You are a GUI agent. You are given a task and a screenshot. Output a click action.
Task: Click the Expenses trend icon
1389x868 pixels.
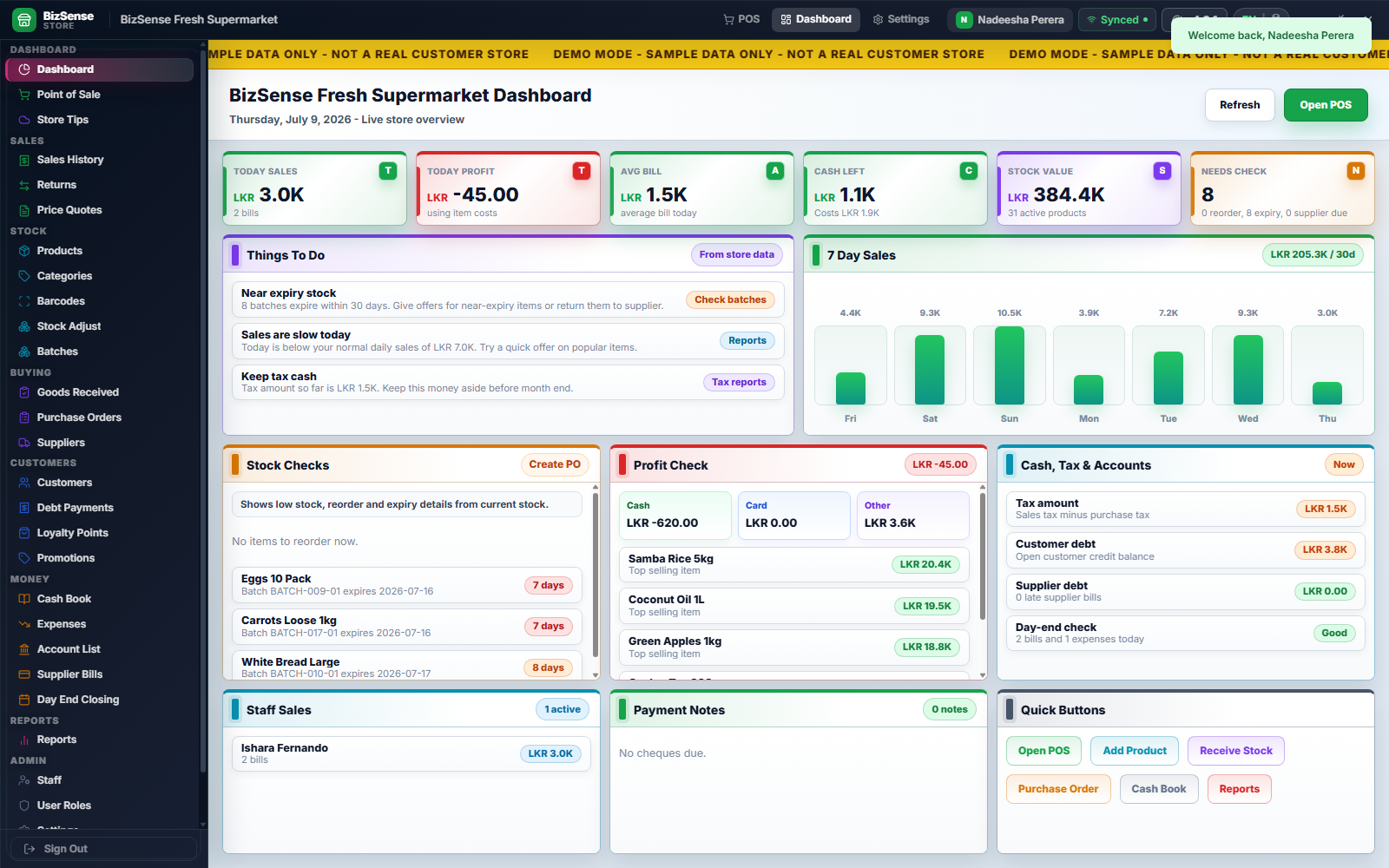point(24,624)
